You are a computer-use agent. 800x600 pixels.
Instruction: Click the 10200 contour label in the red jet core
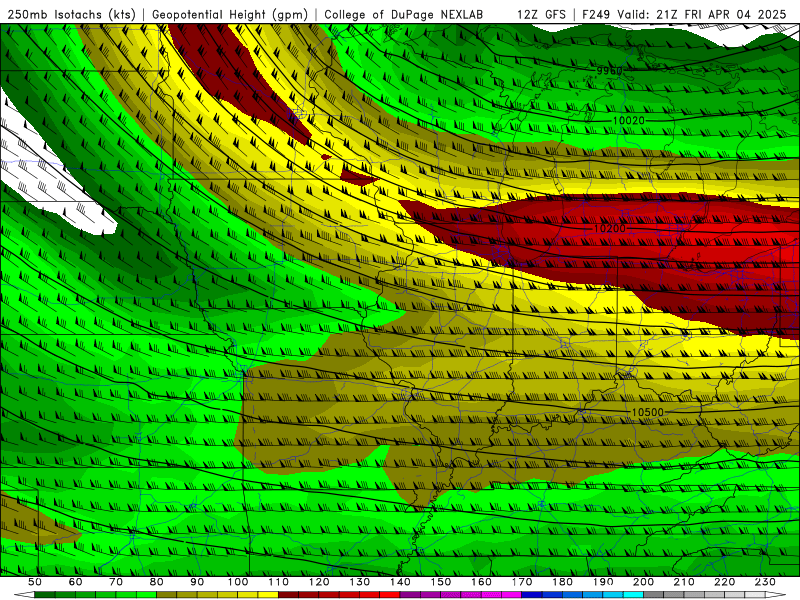610,228
